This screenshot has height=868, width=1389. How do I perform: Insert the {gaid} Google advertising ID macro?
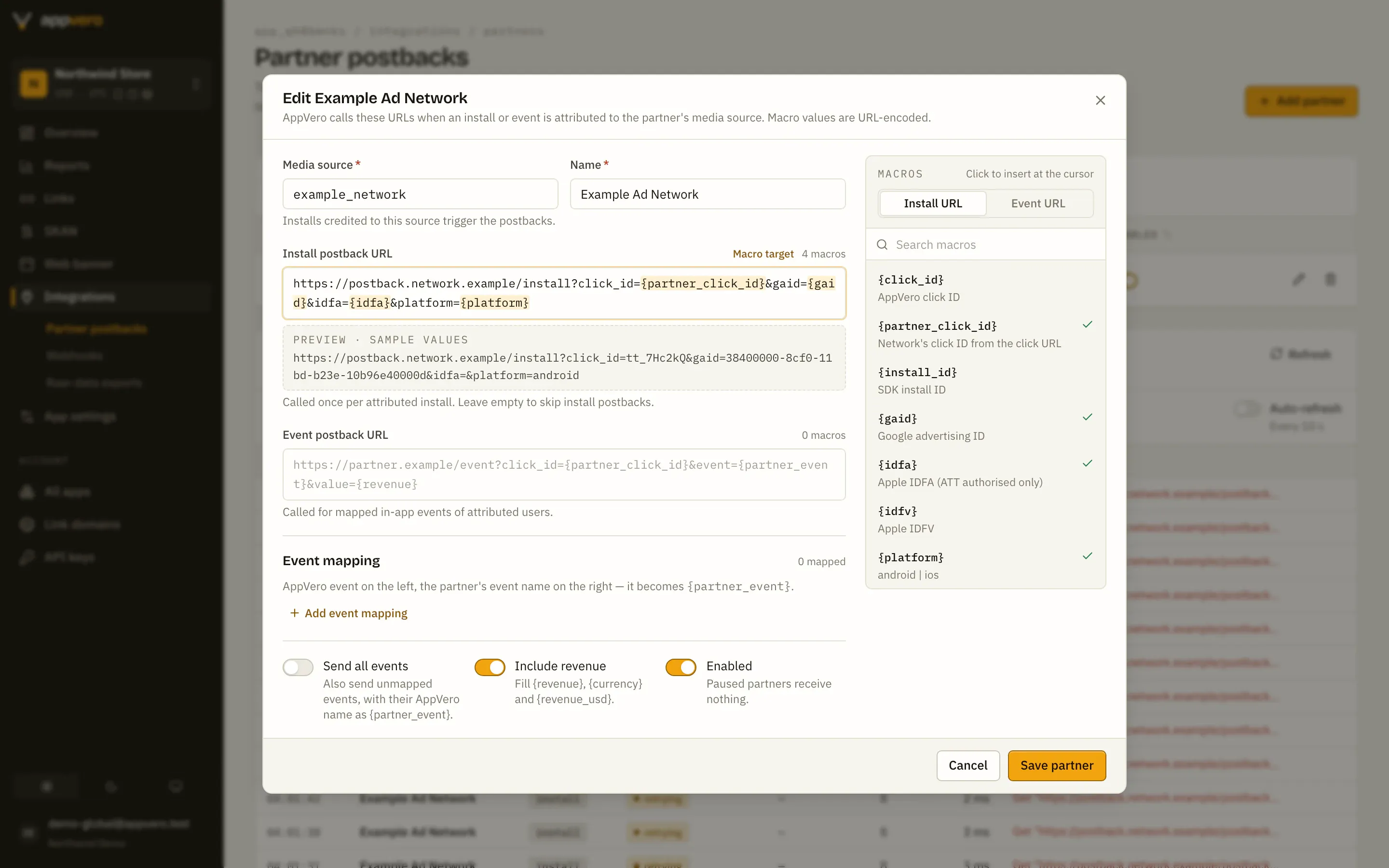tap(985, 427)
